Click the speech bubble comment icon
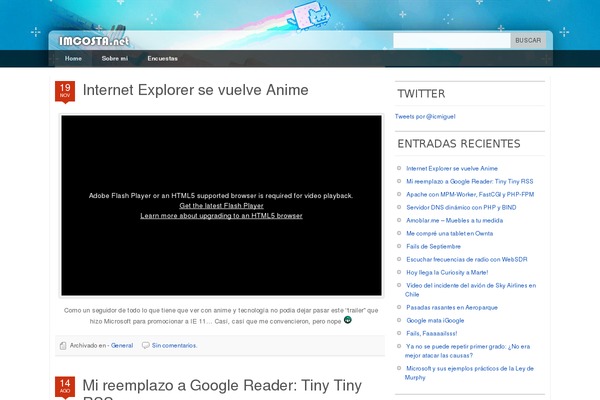Viewport: 600px width, 400px height. [145, 345]
